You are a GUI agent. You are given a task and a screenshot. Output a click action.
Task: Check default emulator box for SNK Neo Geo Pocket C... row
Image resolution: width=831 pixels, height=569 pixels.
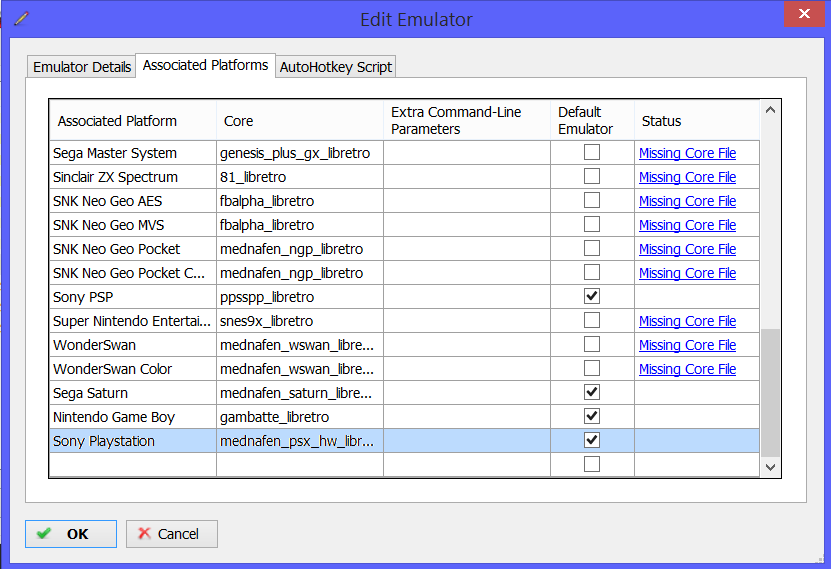(591, 272)
